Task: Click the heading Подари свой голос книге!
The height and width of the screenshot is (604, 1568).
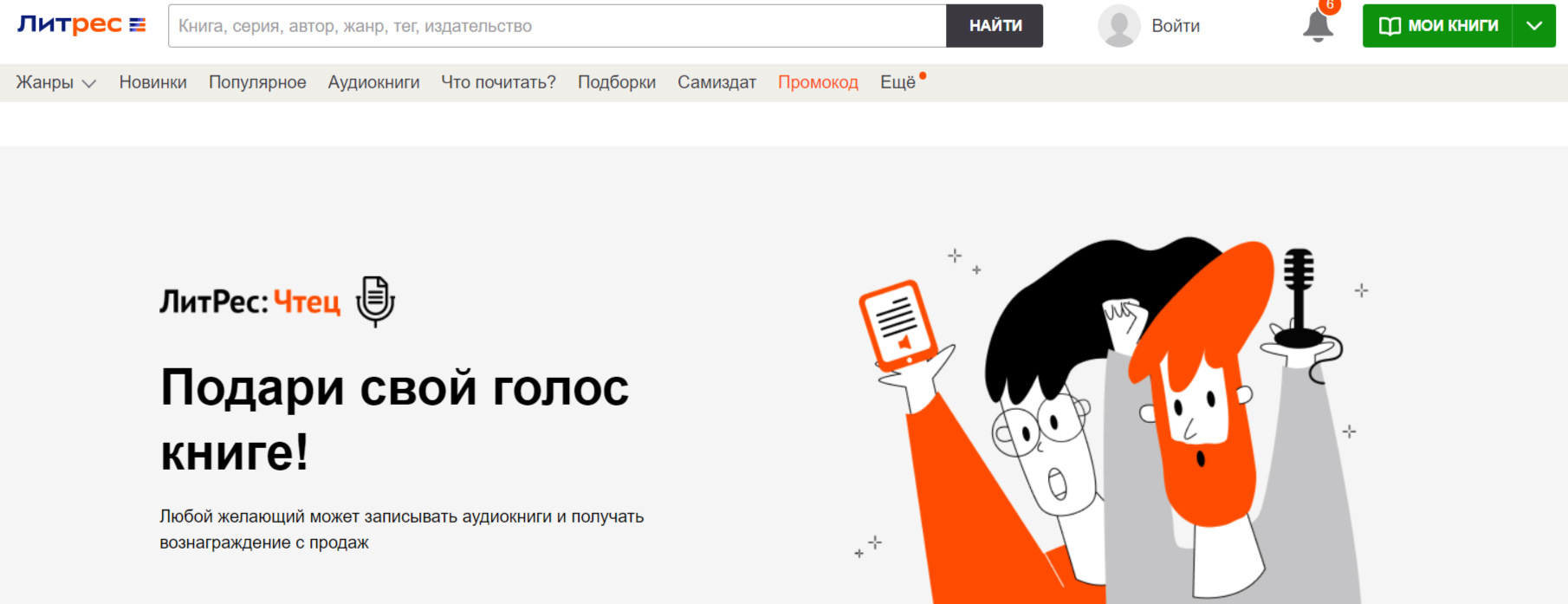Action: 394,419
